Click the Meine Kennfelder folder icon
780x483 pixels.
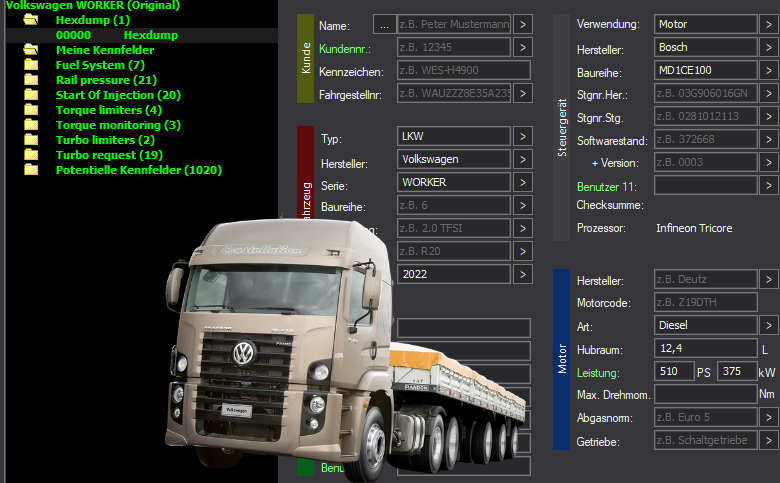(x=31, y=50)
